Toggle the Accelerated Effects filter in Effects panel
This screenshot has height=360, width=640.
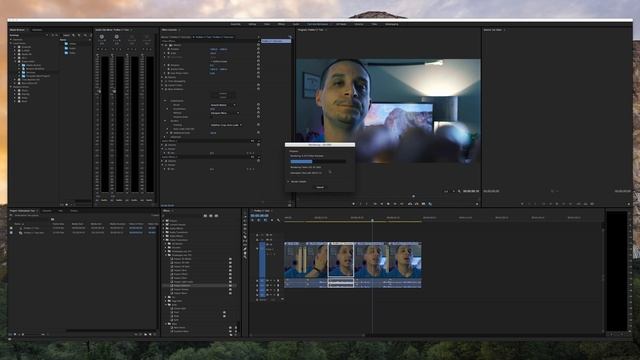coord(205,216)
